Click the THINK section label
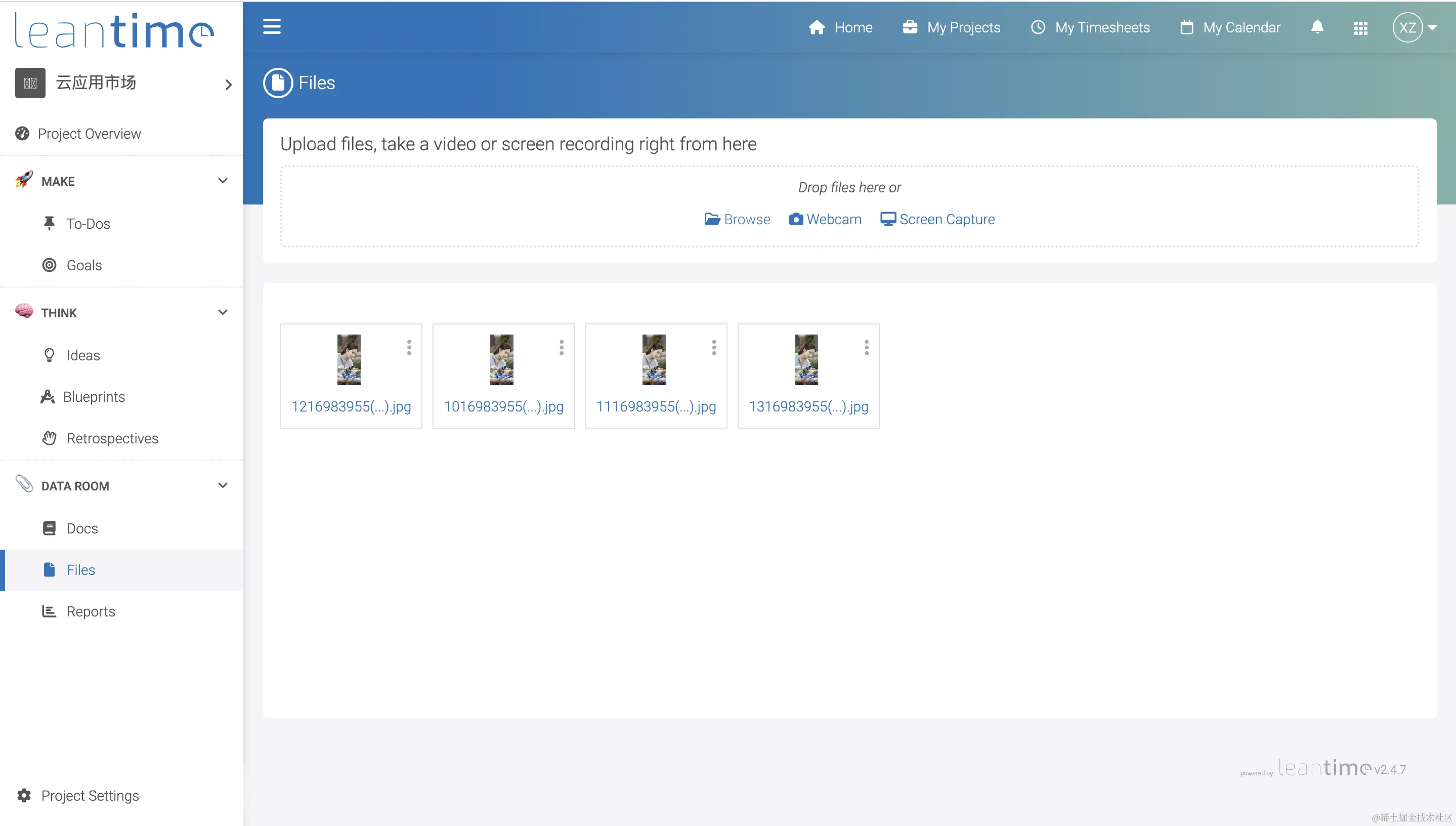This screenshot has width=1456, height=826. [x=58, y=313]
